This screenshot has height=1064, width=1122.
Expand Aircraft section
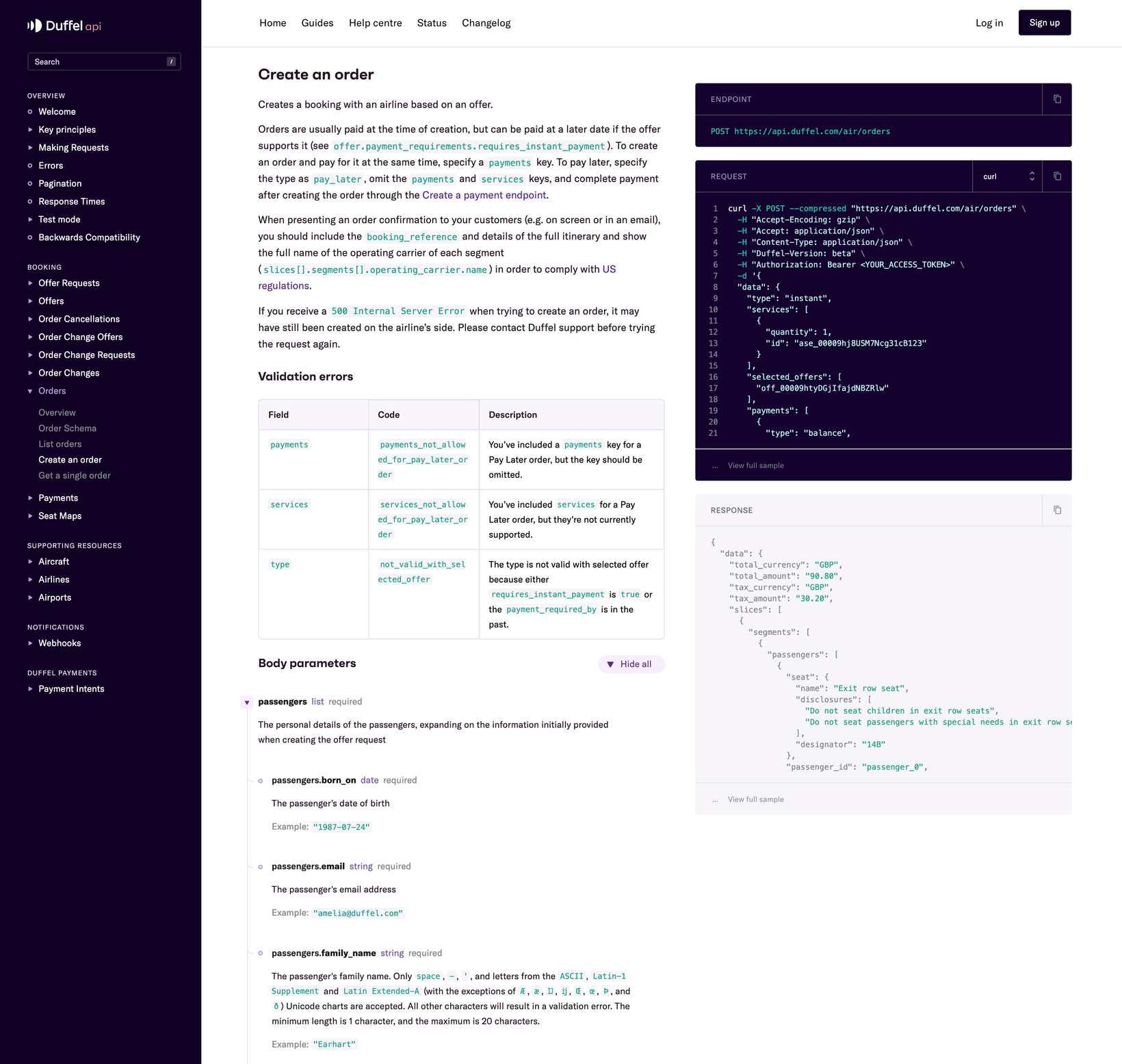30,562
